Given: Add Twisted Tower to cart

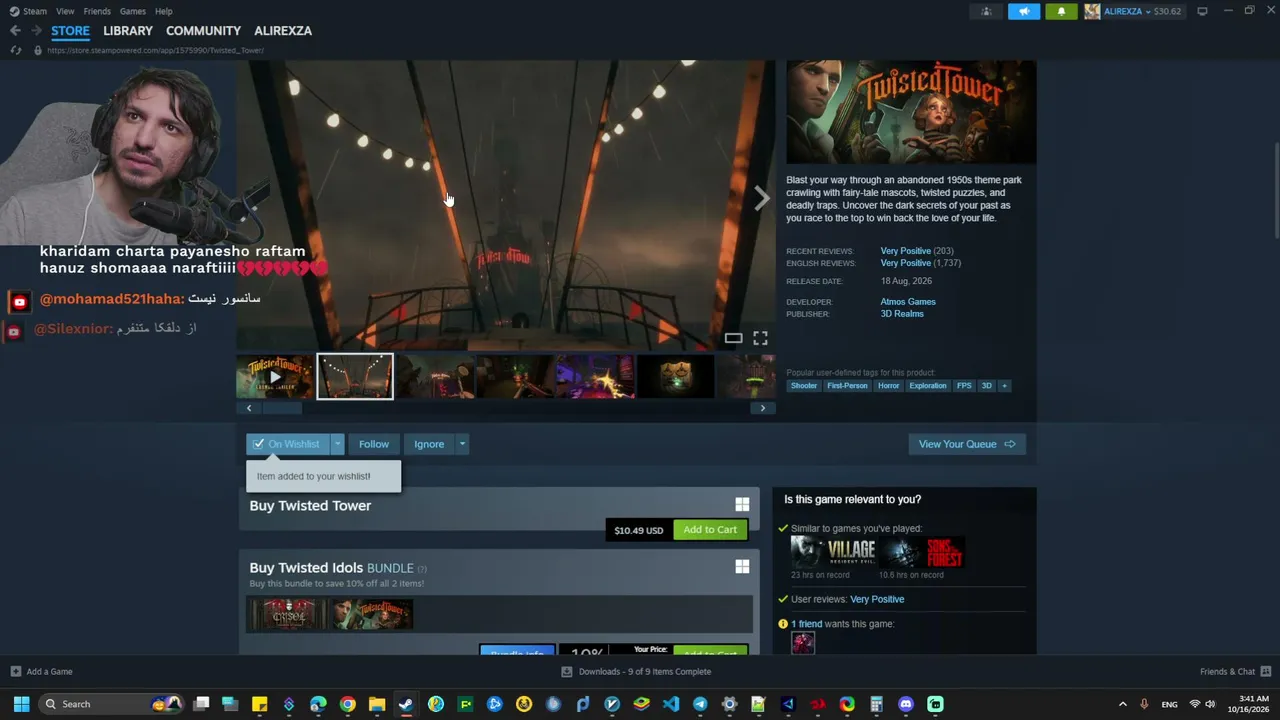Looking at the screenshot, I should click(710, 530).
